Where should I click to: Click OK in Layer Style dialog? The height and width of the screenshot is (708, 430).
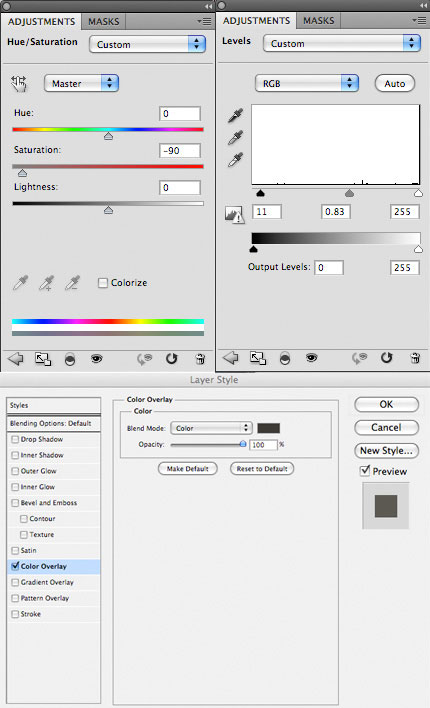pyautogui.click(x=387, y=405)
